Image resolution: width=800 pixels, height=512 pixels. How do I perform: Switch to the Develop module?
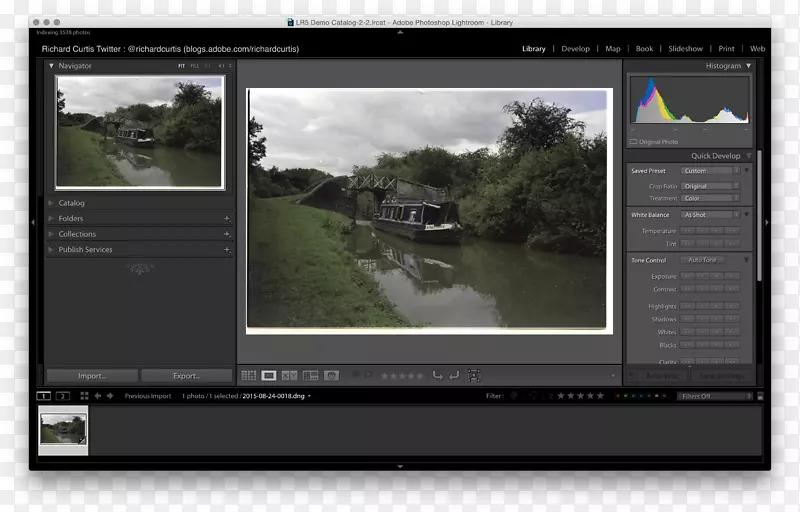click(575, 49)
